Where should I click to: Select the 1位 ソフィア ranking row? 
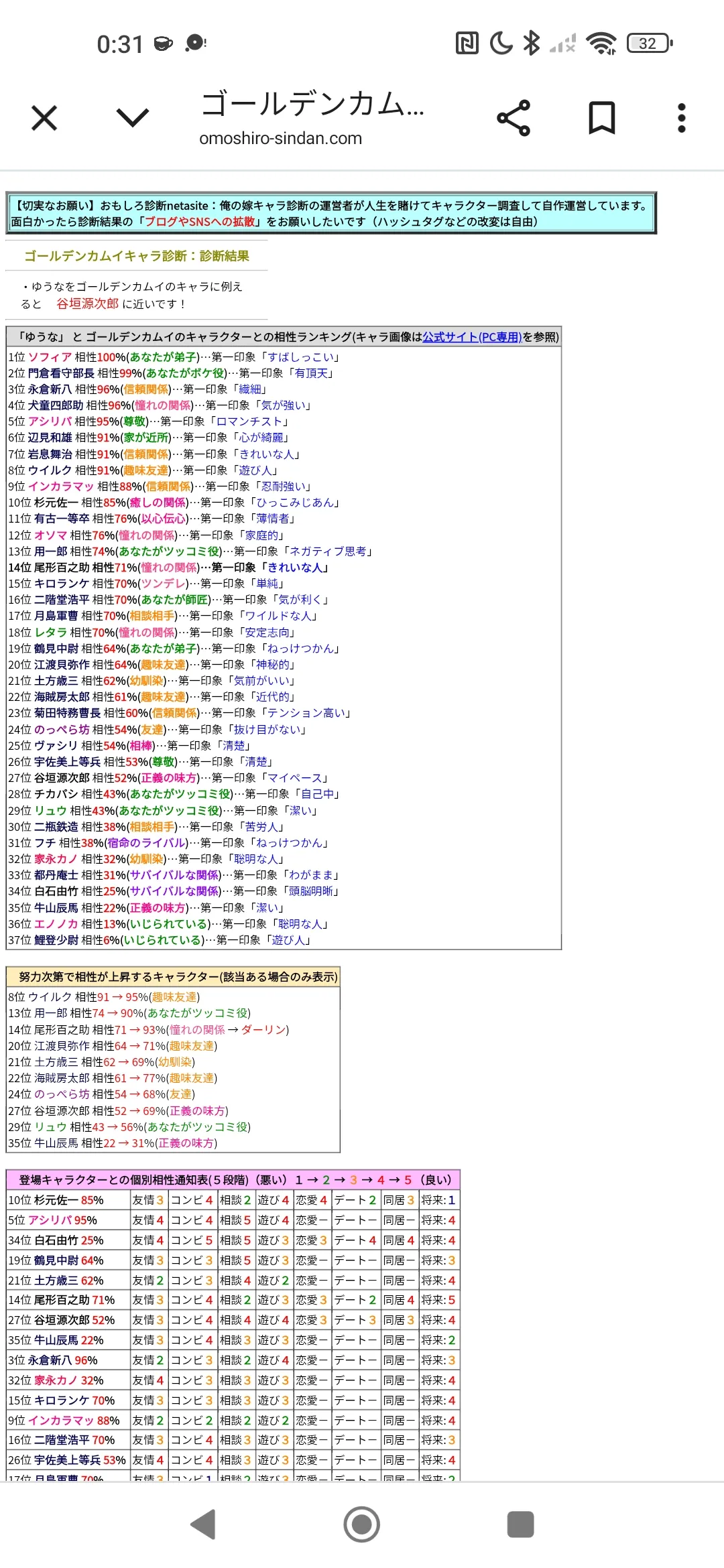point(284,357)
